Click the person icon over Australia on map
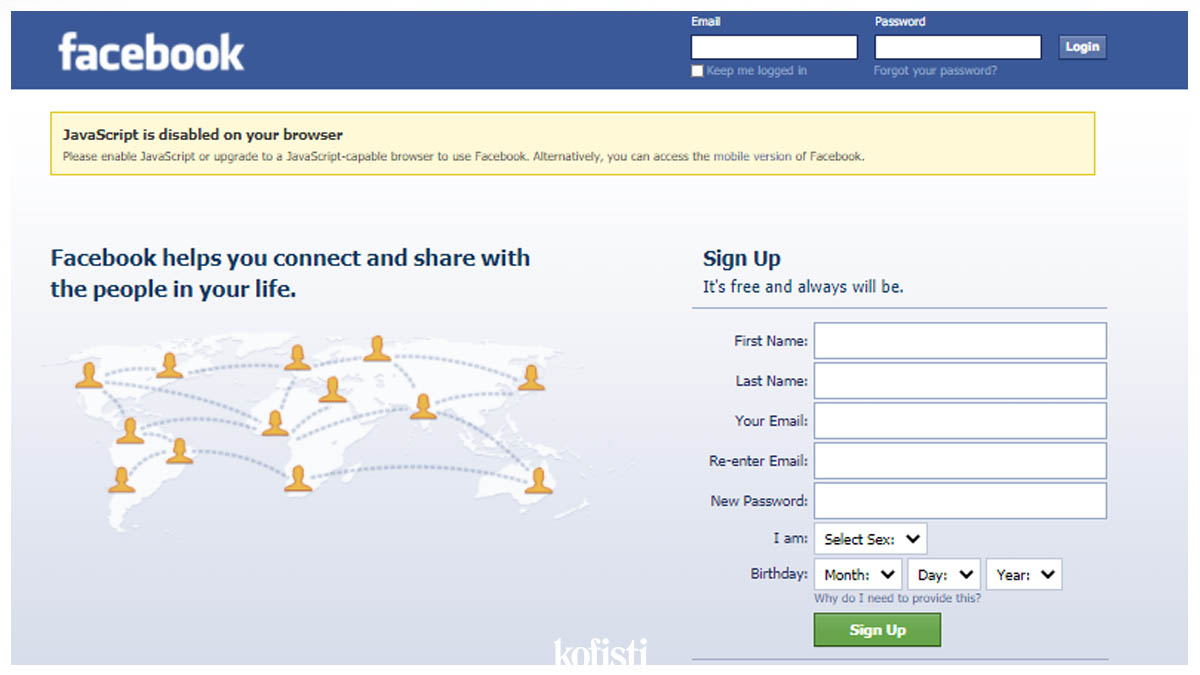1200x675 pixels. [x=538, y=480]
